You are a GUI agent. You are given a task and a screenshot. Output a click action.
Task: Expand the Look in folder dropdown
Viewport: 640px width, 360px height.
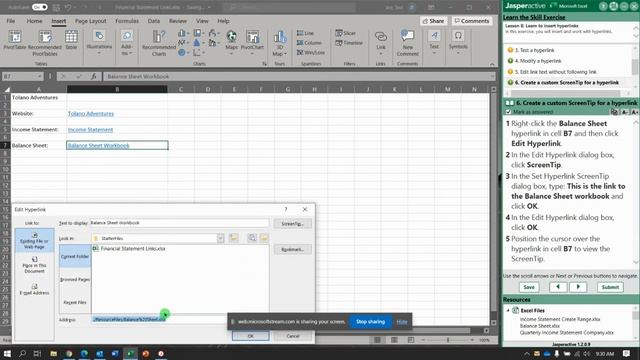[x=220, y=238]
